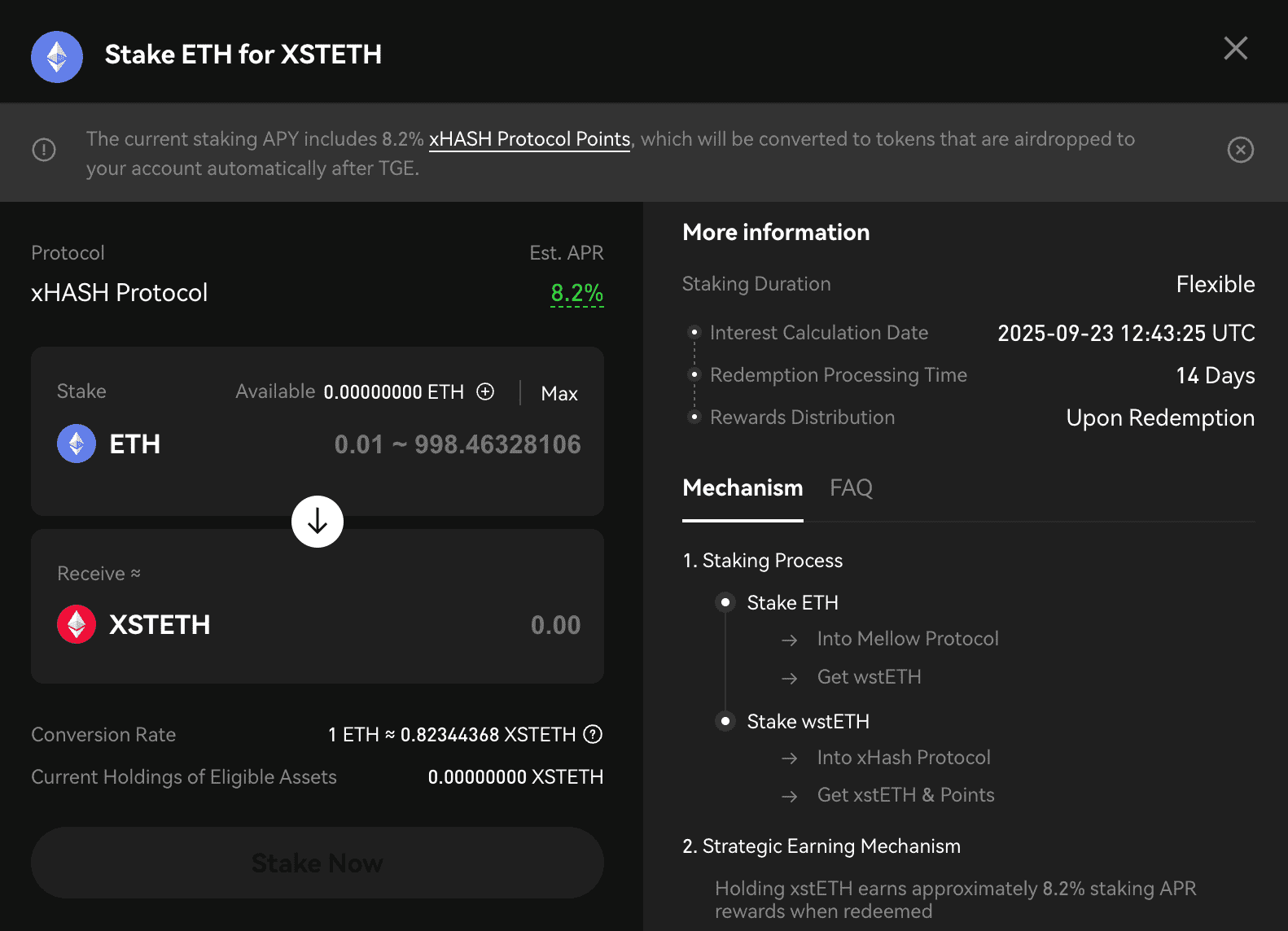The image size is (1288, 931).
Task: Click the '1. Staking Process' heading
Action: click(763, 561)
